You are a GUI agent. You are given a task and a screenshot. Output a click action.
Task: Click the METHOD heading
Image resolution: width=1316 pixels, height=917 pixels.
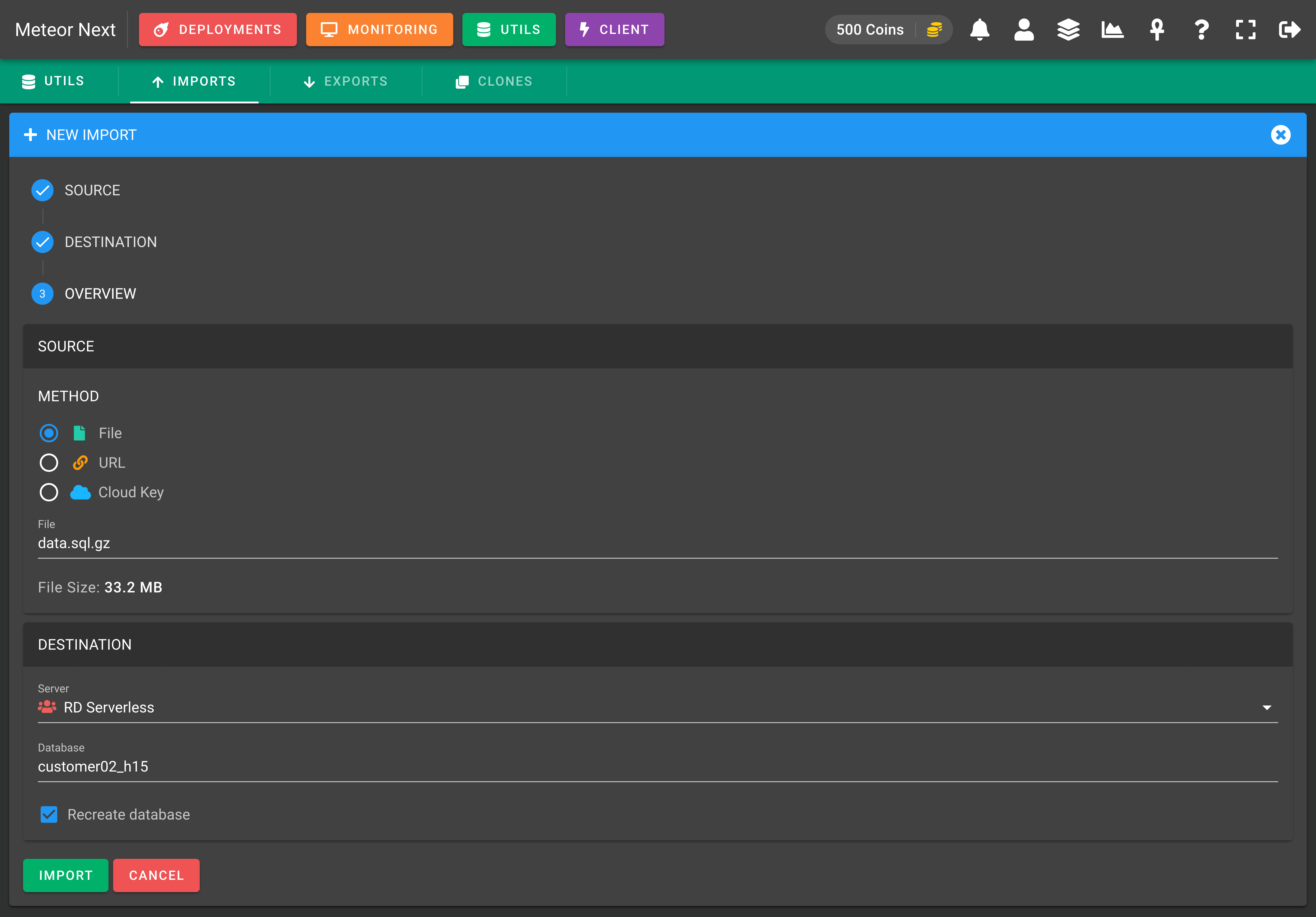(x=68, y=396)
